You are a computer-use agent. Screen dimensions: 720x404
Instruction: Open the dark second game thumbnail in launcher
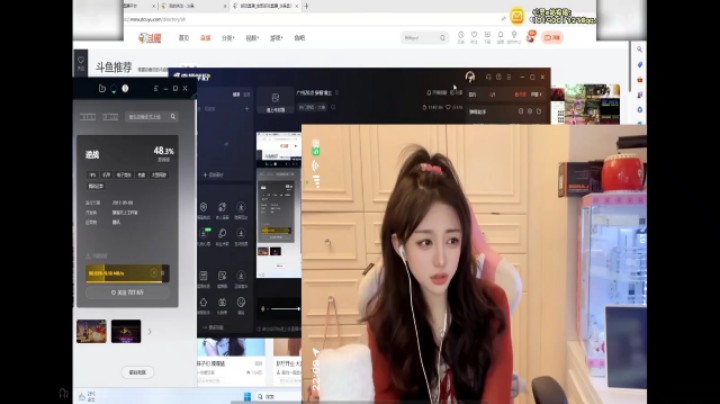[126, 331]
